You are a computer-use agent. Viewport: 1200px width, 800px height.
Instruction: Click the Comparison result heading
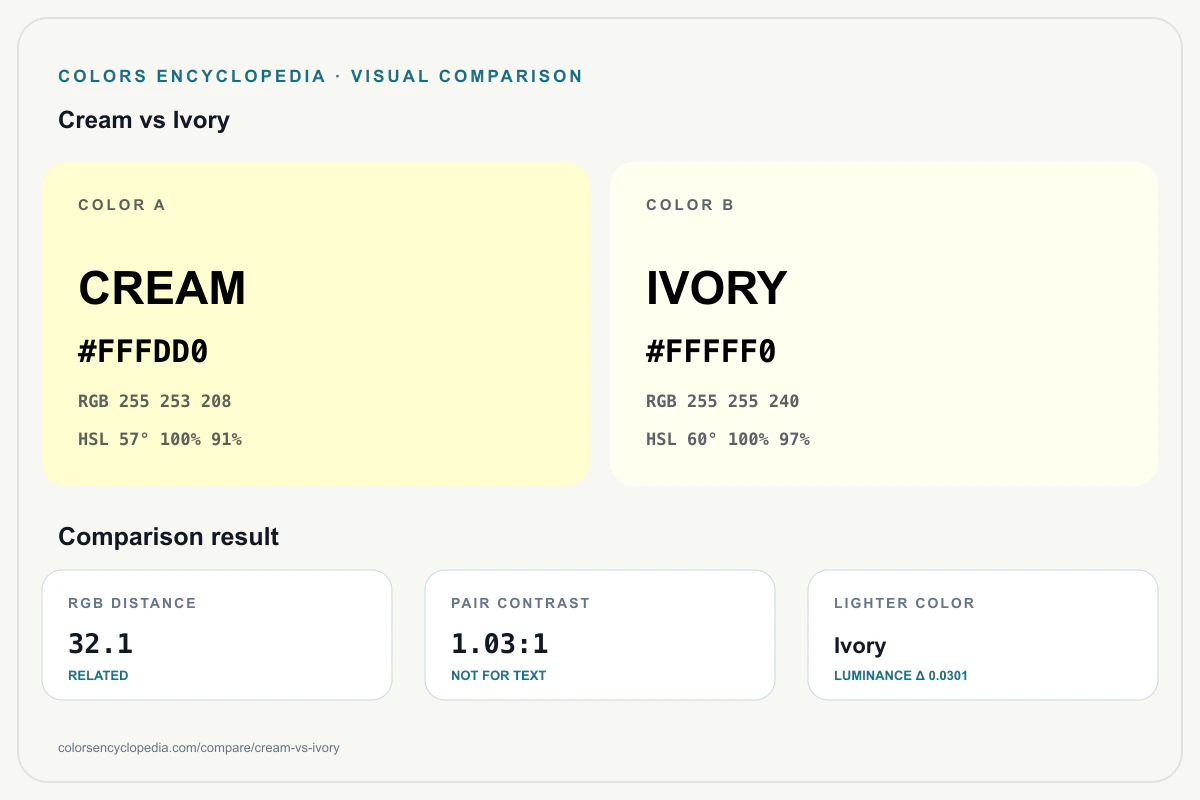[x=169, y=537]
